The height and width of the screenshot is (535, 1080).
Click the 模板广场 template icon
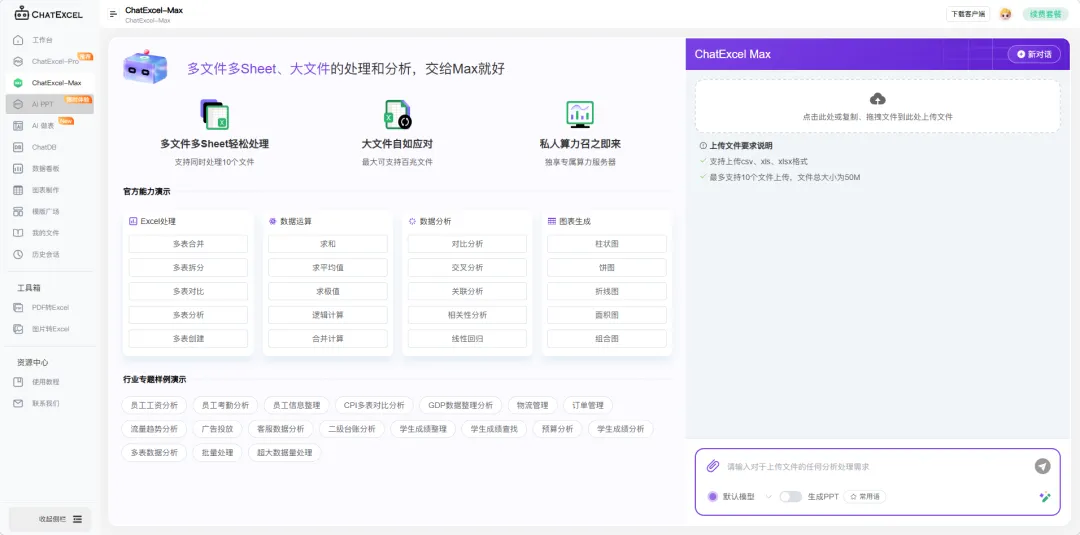click(19, 211)
